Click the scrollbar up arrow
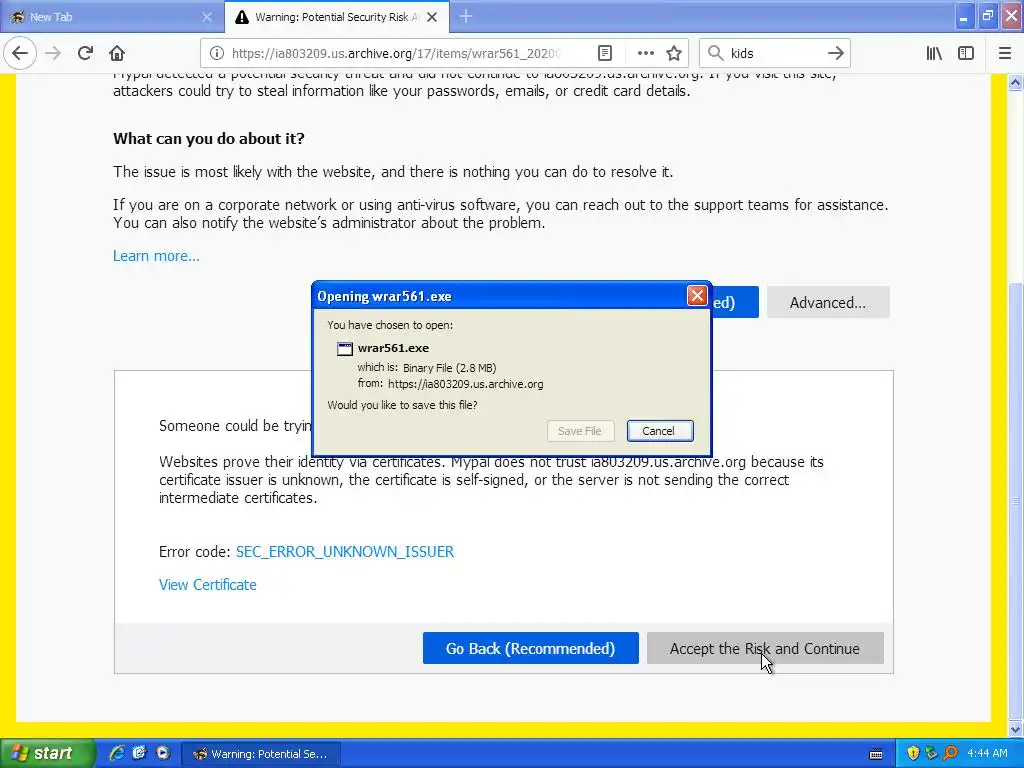1024x768 pixels. point(1016,82)
